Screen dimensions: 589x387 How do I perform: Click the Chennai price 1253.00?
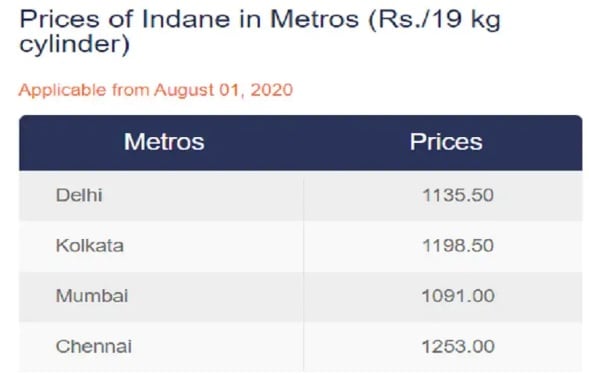point(458,346)
